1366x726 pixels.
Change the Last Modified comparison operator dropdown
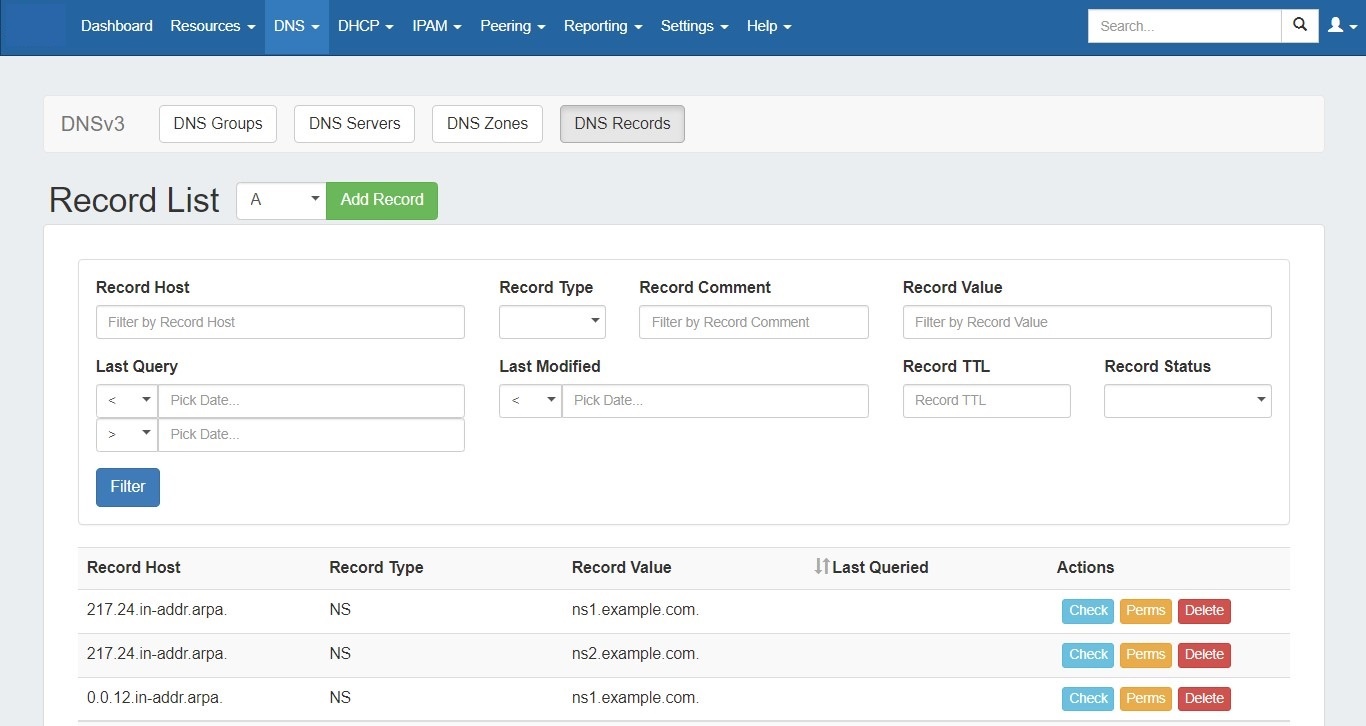(x=530, y=401)
